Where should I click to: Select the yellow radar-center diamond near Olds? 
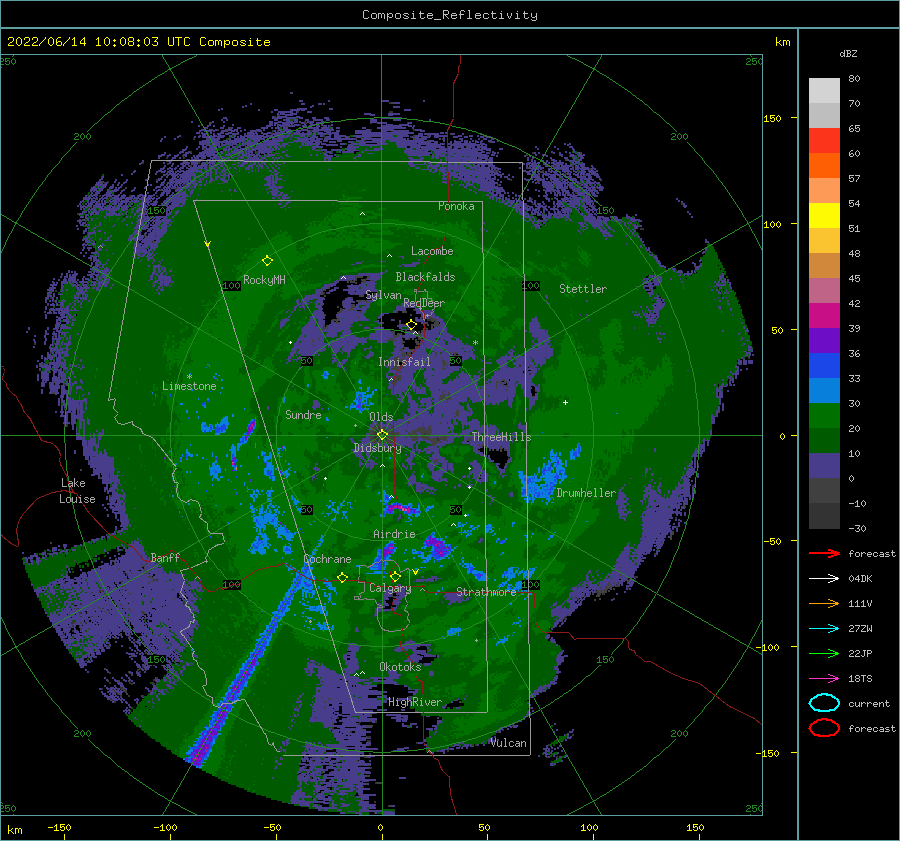click(x=382, y=435)
